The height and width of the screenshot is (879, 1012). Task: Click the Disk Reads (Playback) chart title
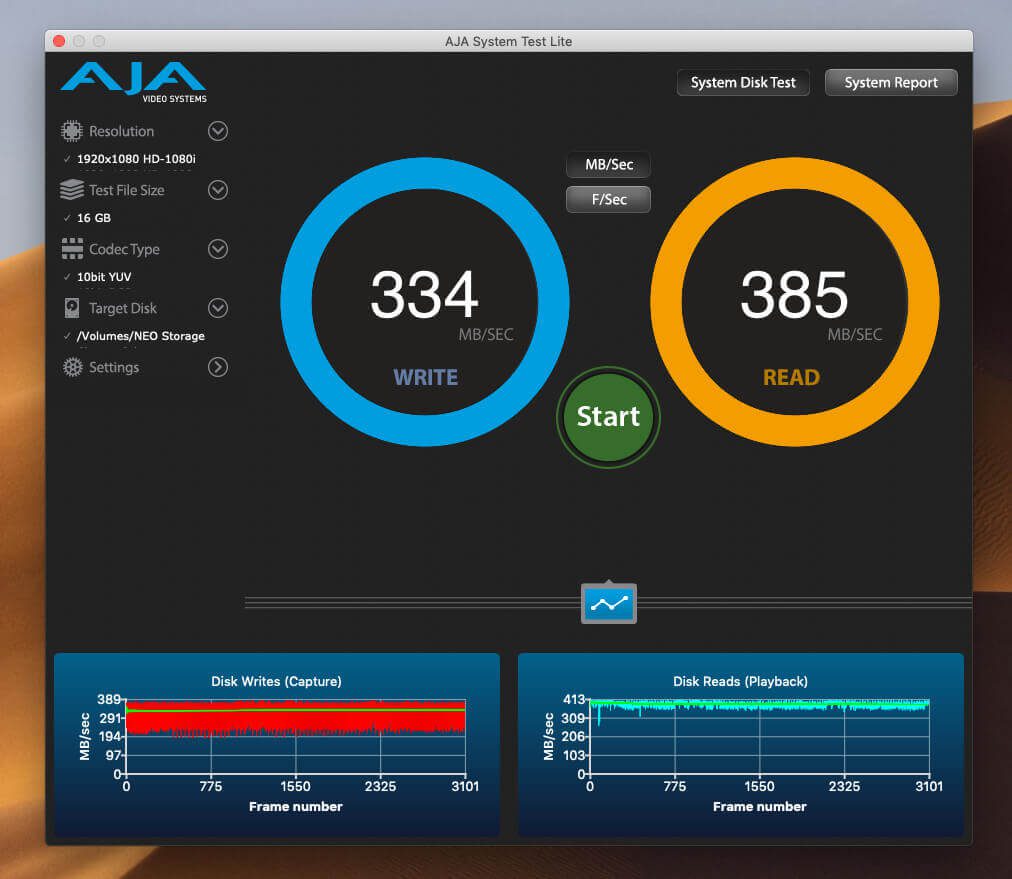coord(740,682)
